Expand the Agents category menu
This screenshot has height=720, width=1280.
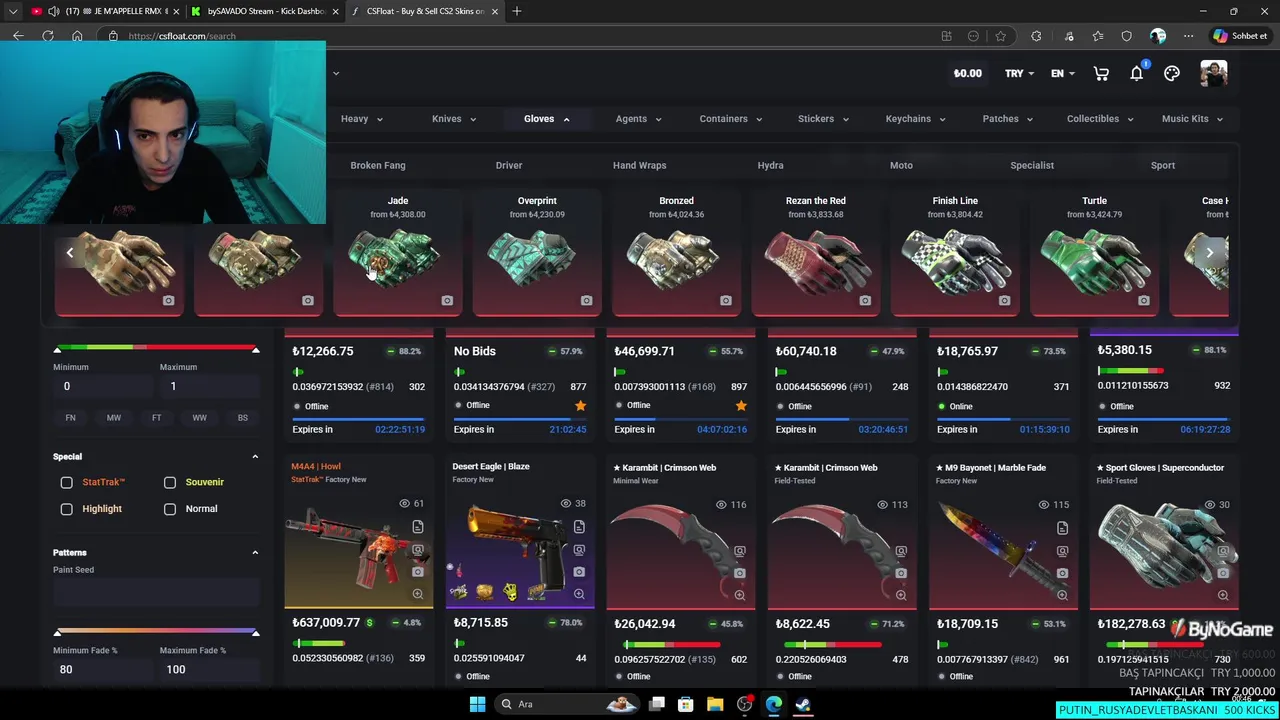tap(639, 119)
